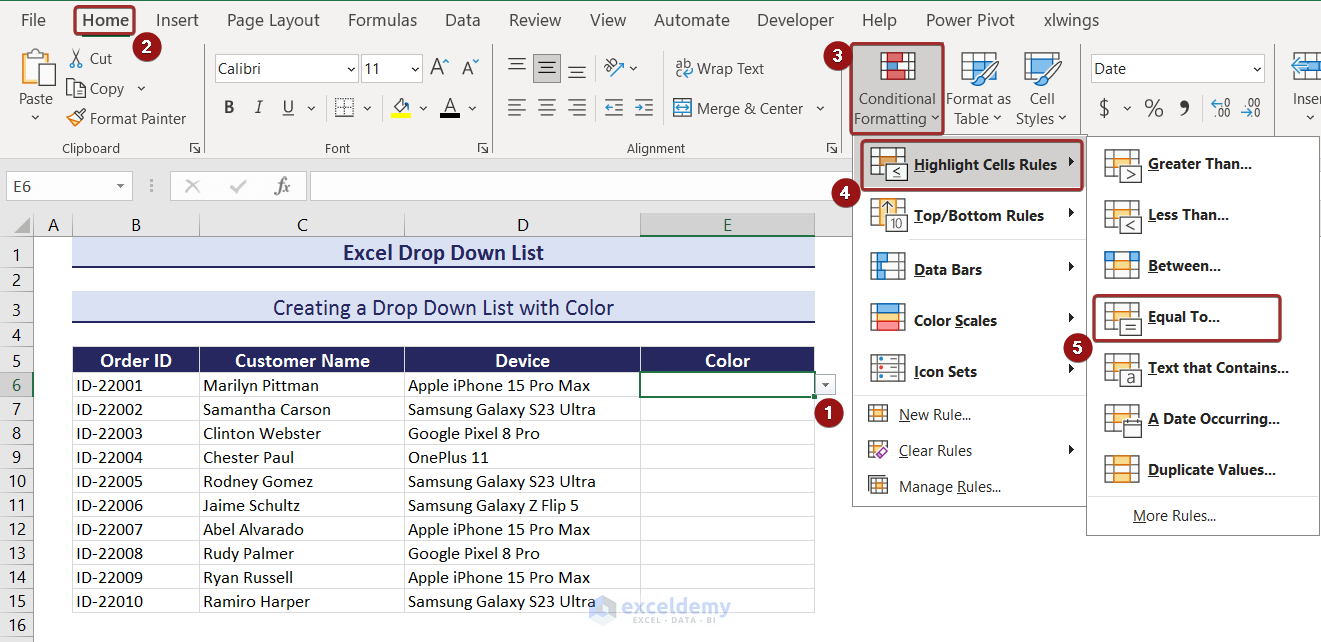The height and width of the screenshot is (642, 1321).
Task: Apply the Font Color swatch
Action: coord(449,108)
